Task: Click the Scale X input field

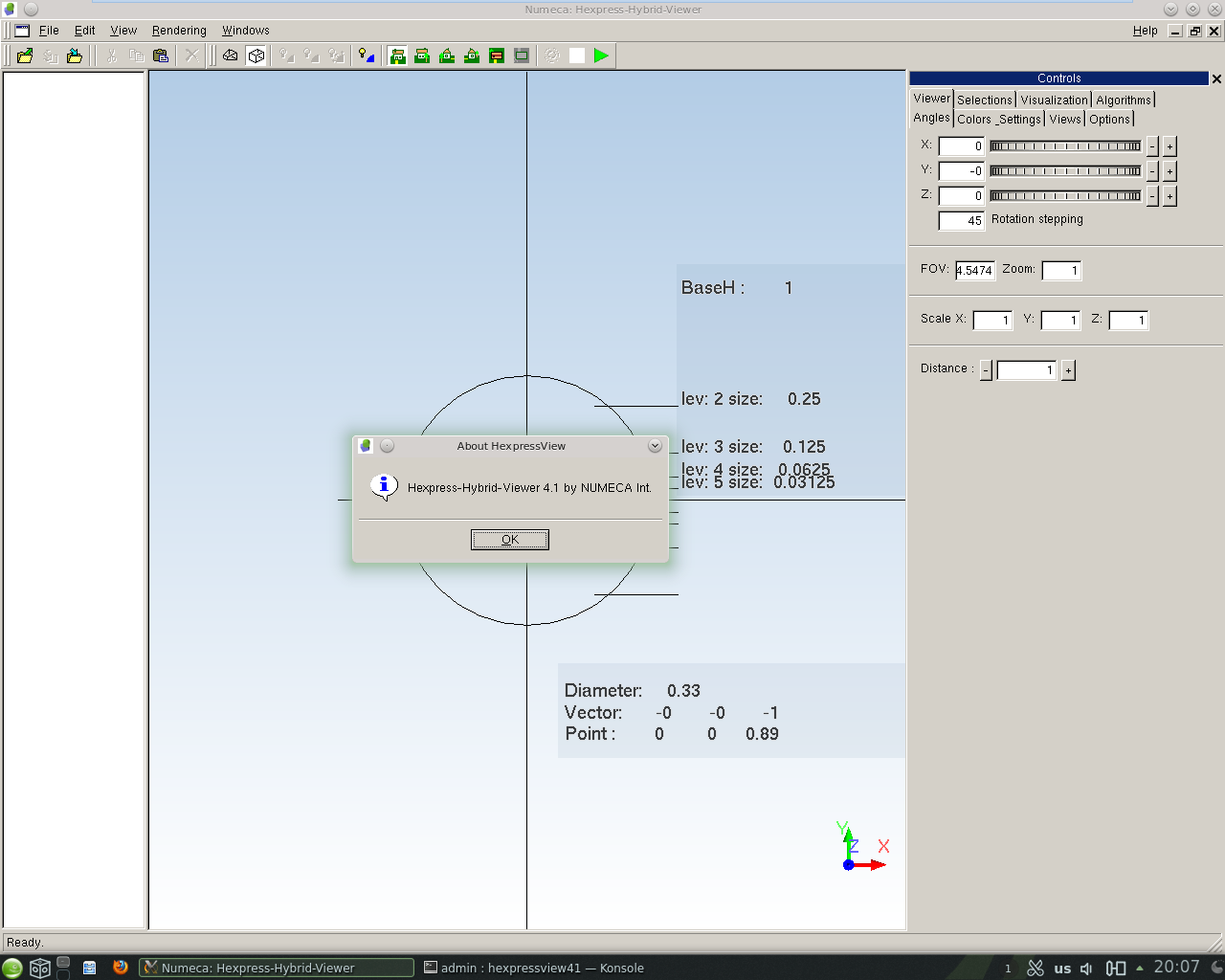Action: point(992,321)
